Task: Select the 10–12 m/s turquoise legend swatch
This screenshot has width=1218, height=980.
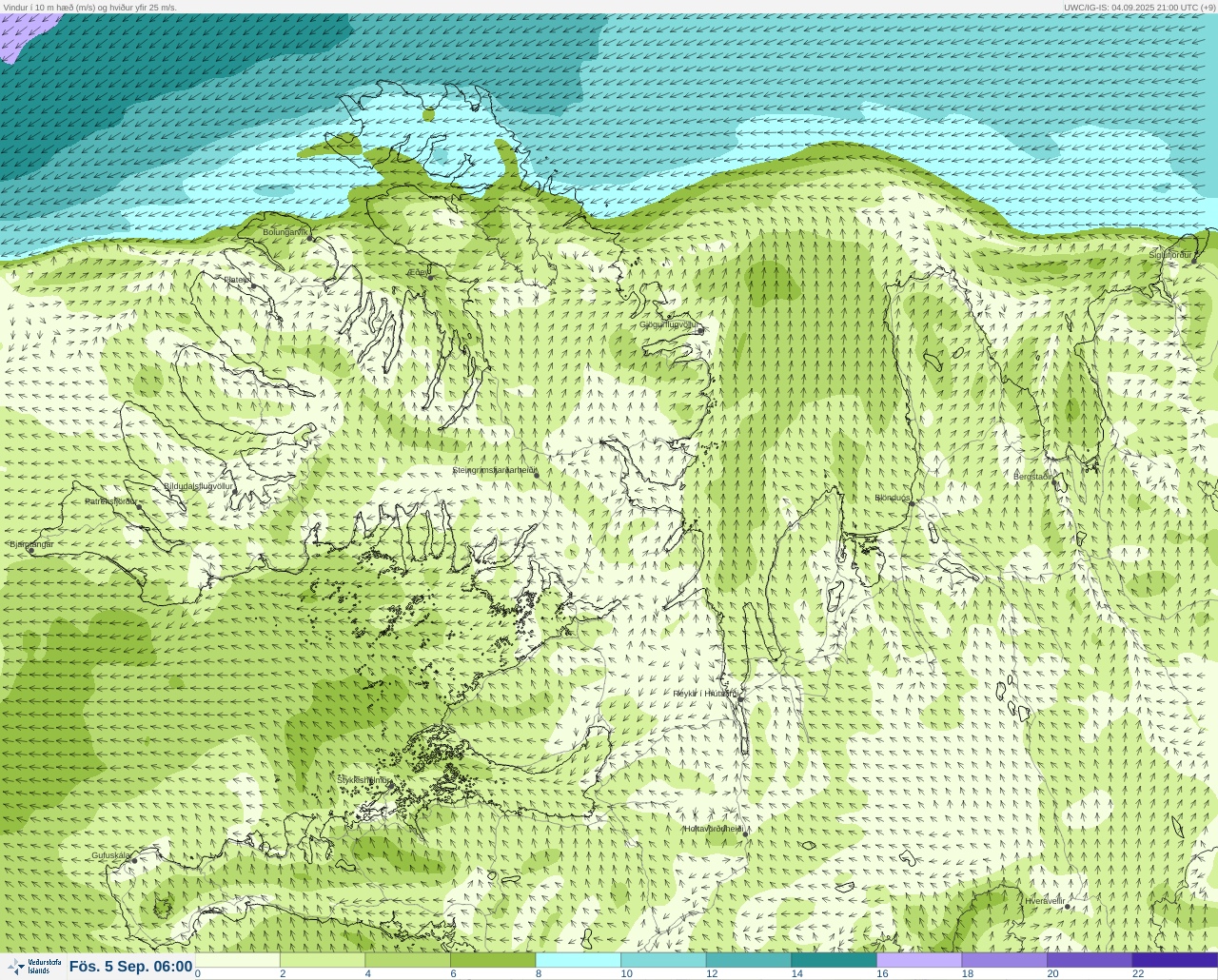Action: (x=663, y=960)
